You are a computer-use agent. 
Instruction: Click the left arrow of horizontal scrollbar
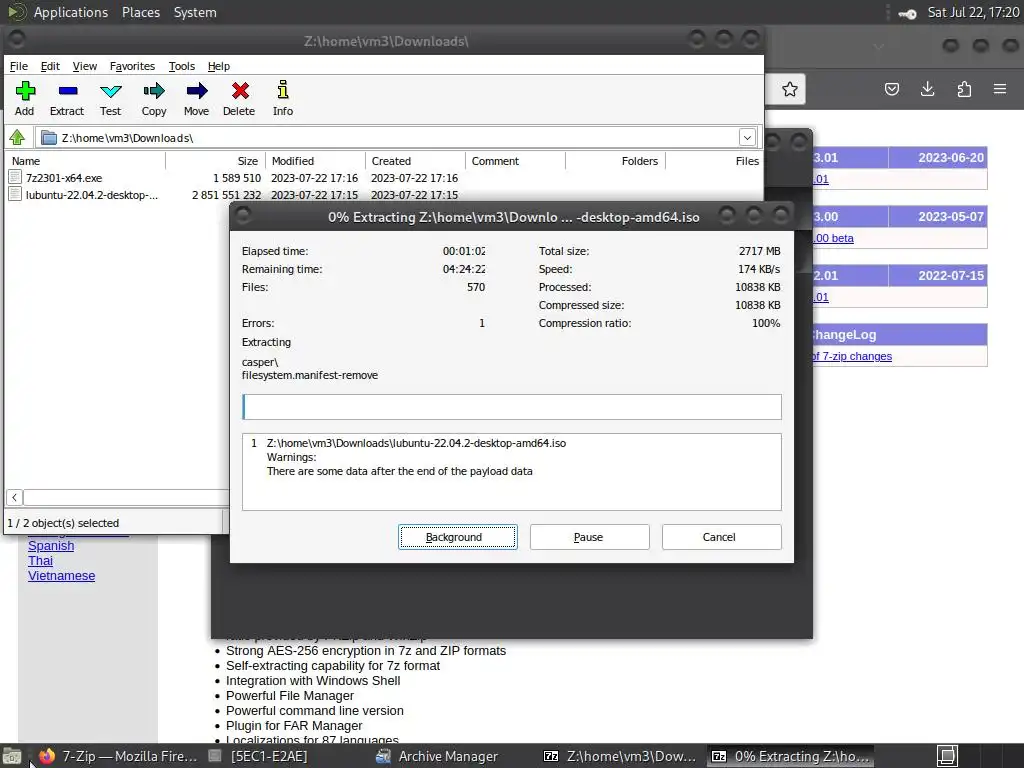[x=14, y=497]
